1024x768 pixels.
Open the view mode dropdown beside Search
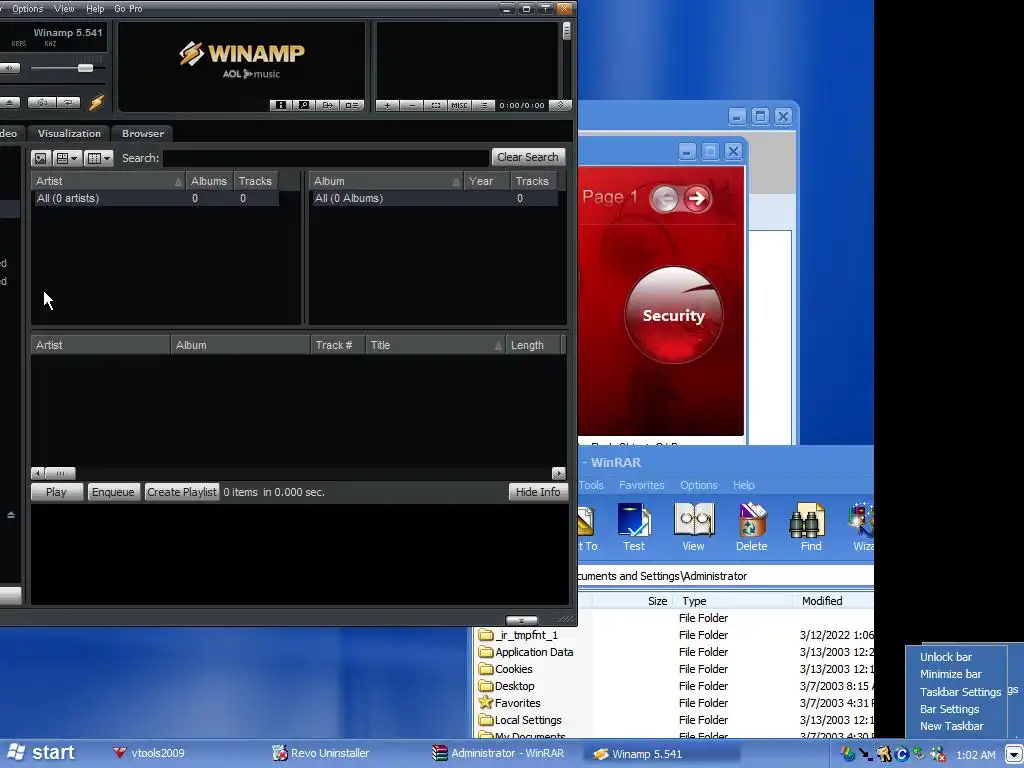point(67,158)
